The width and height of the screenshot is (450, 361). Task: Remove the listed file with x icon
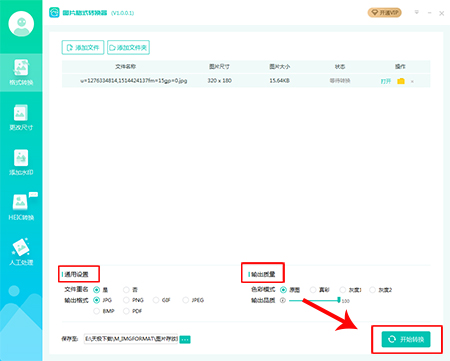tap(412, 81)
